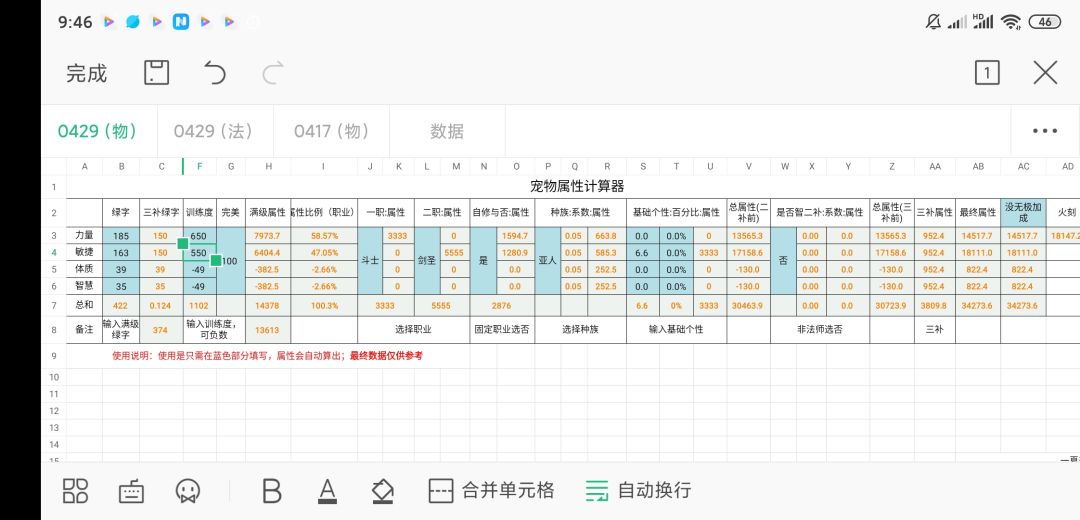Select the 没无极加成 header cell

1023,213
